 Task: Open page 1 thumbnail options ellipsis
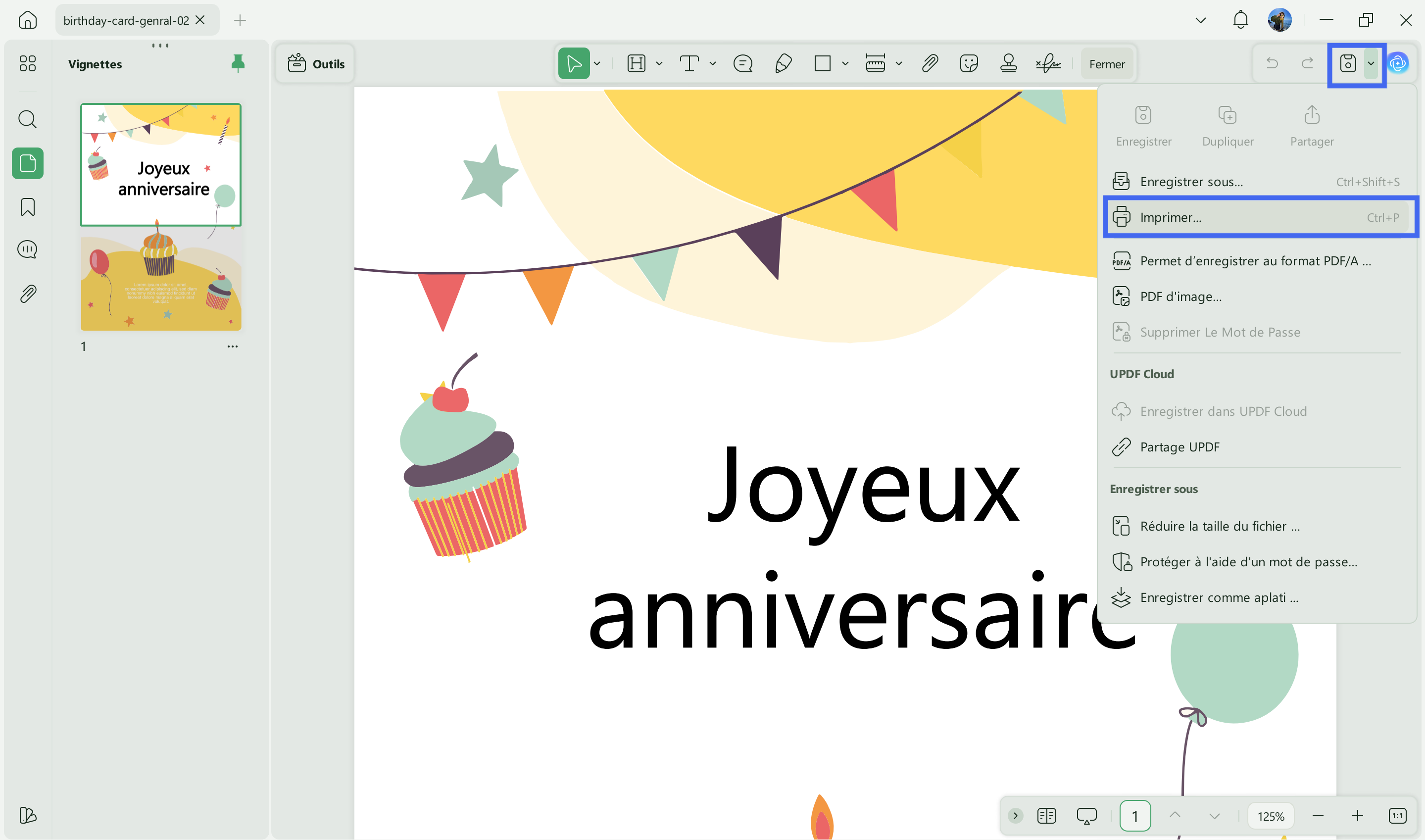point(233,346)
